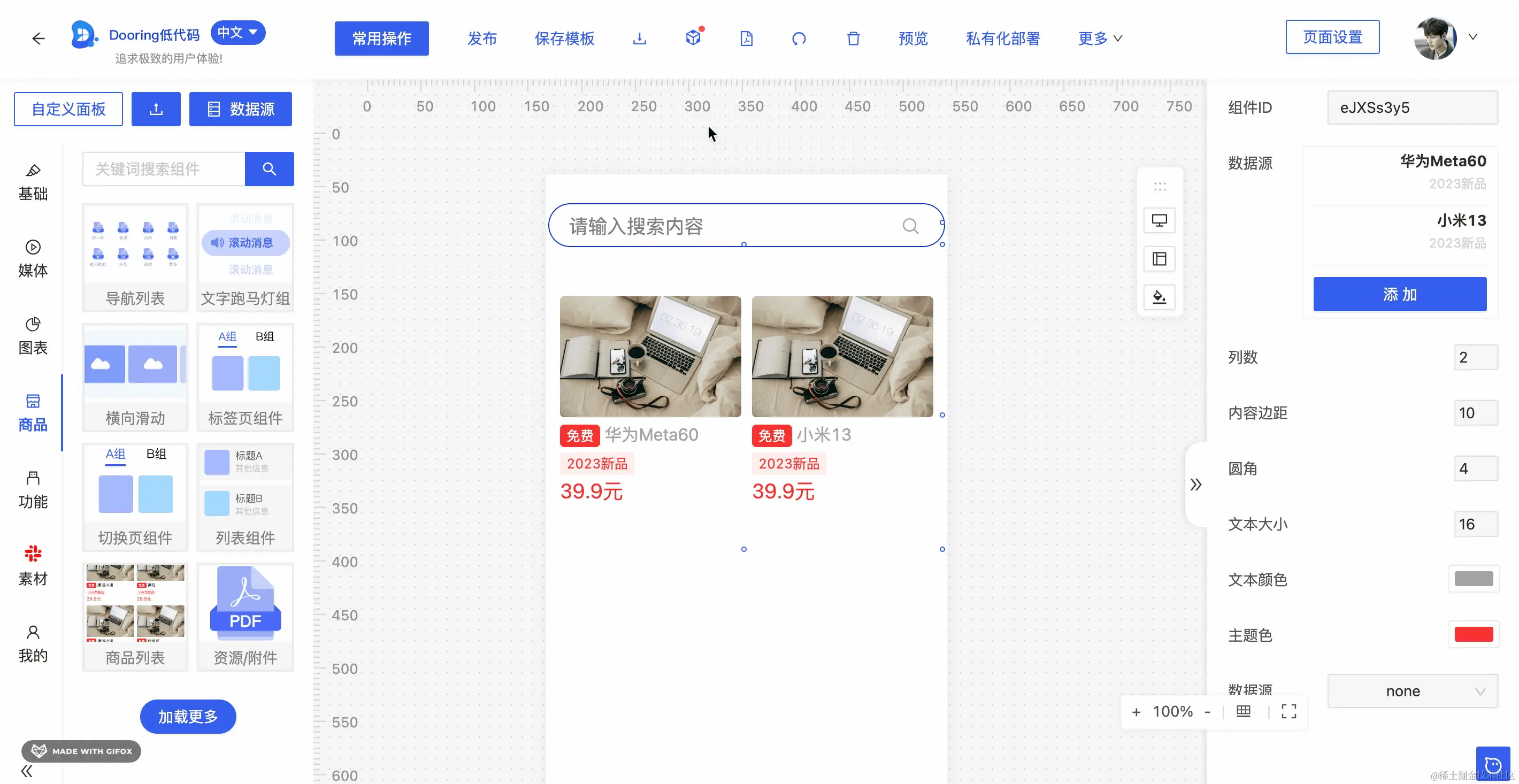Viewport: 1519px width, 784px height.
Task: Click the 列数 value field
Action: coord(1475,357)
